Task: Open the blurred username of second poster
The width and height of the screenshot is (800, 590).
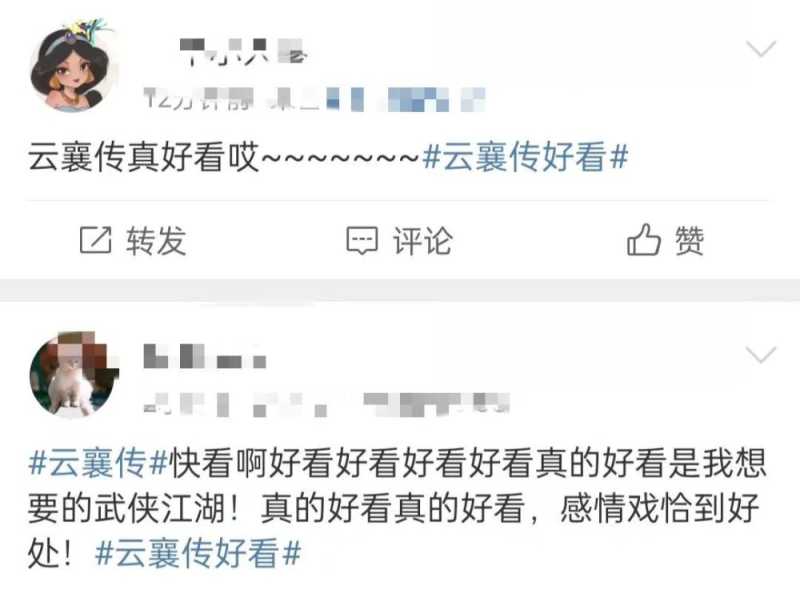Action: click(205, 356)
